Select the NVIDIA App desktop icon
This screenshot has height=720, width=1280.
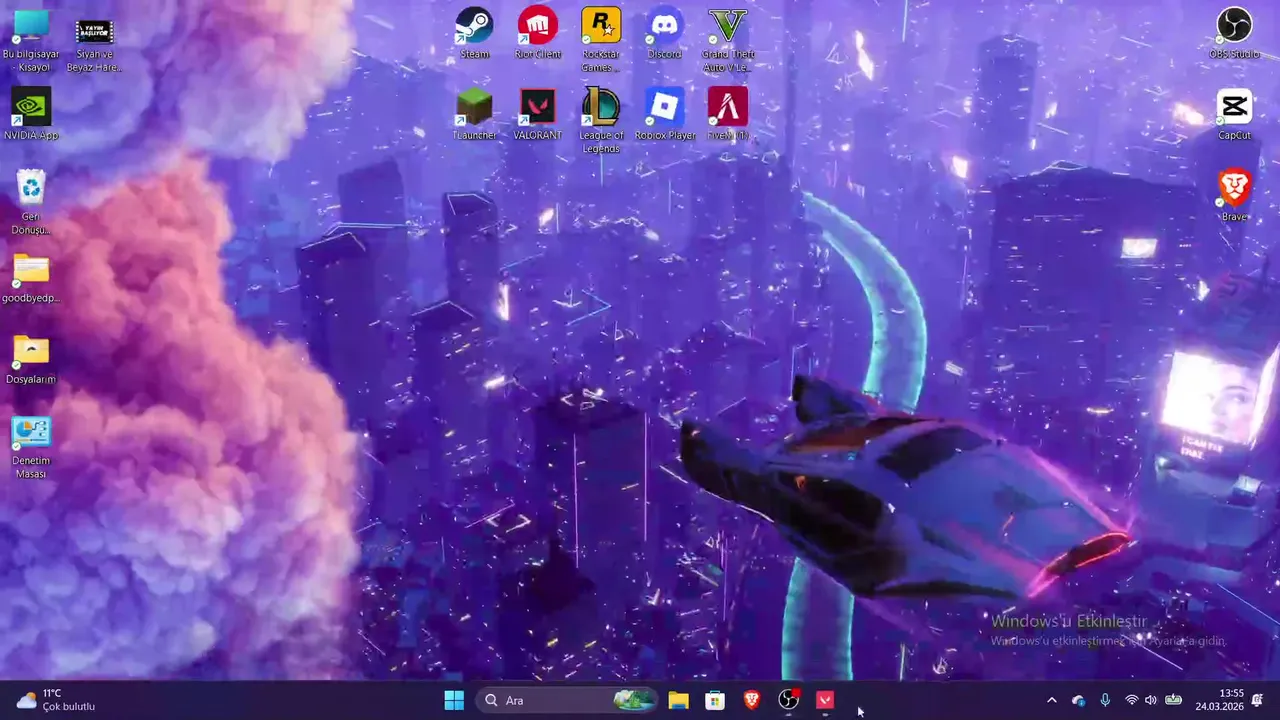(x=31, y=114)
